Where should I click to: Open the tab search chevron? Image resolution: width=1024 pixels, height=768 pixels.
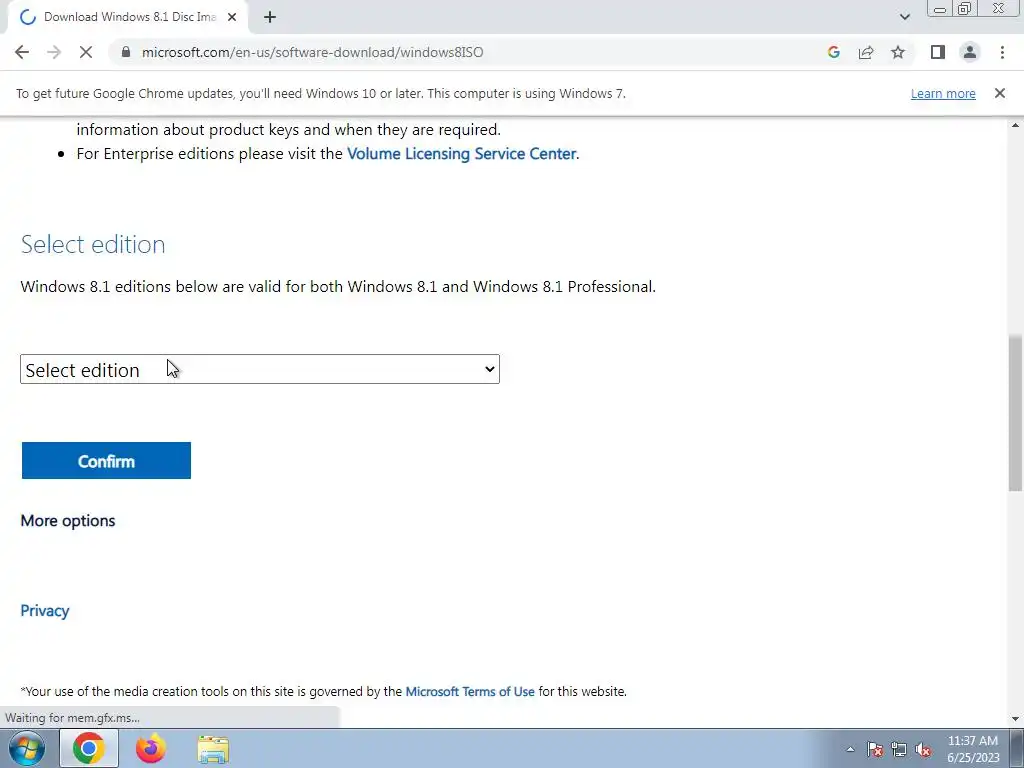(x=904, y=17)
